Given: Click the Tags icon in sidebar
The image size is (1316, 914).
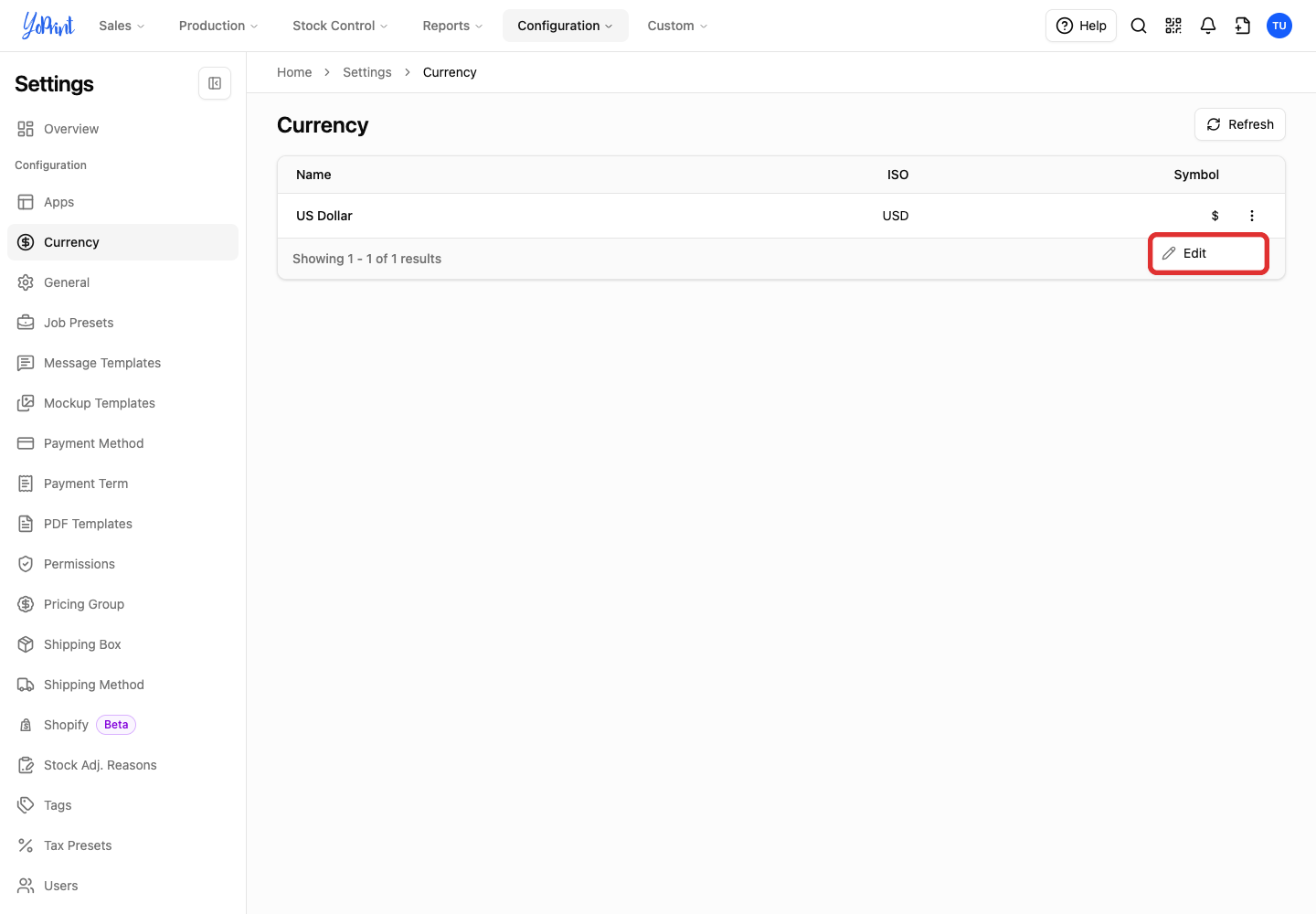Looking at the screenshot, I should click(26, 805).
